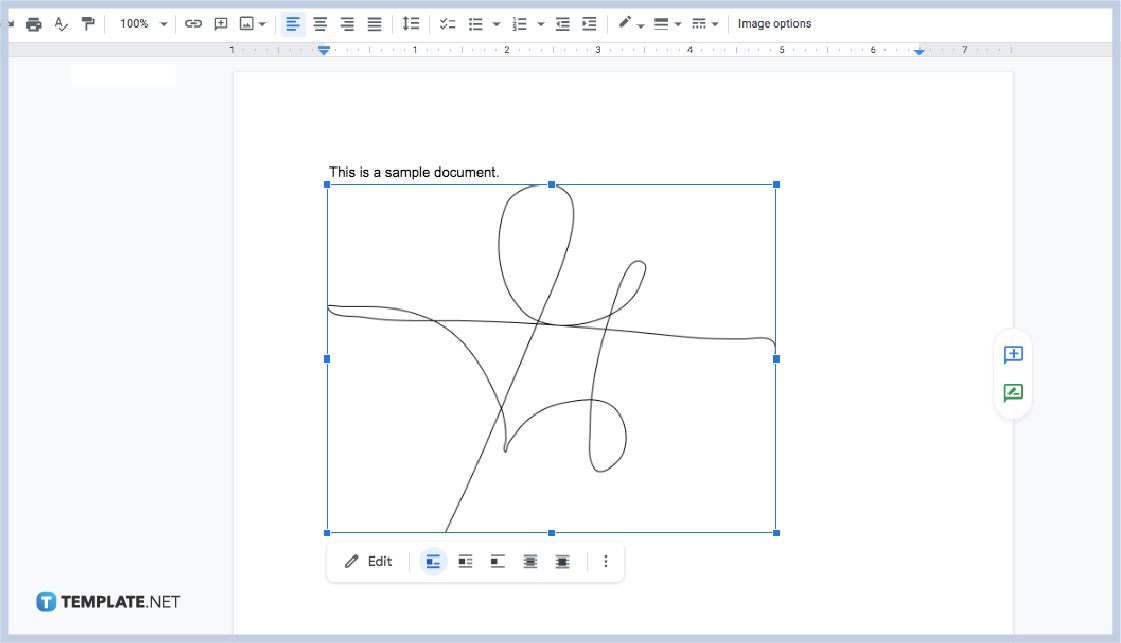Click the Edit button on the image toolbar
The width and height of the screenshot is (1121, 643).
368,561
